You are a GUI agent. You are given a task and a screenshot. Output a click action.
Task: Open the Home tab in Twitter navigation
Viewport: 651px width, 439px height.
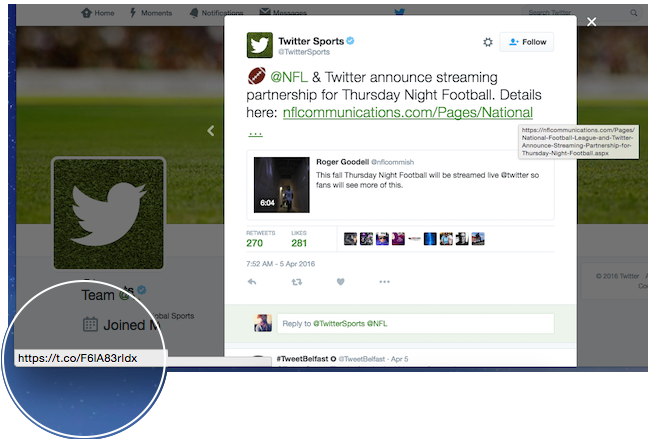pos(98,13)
